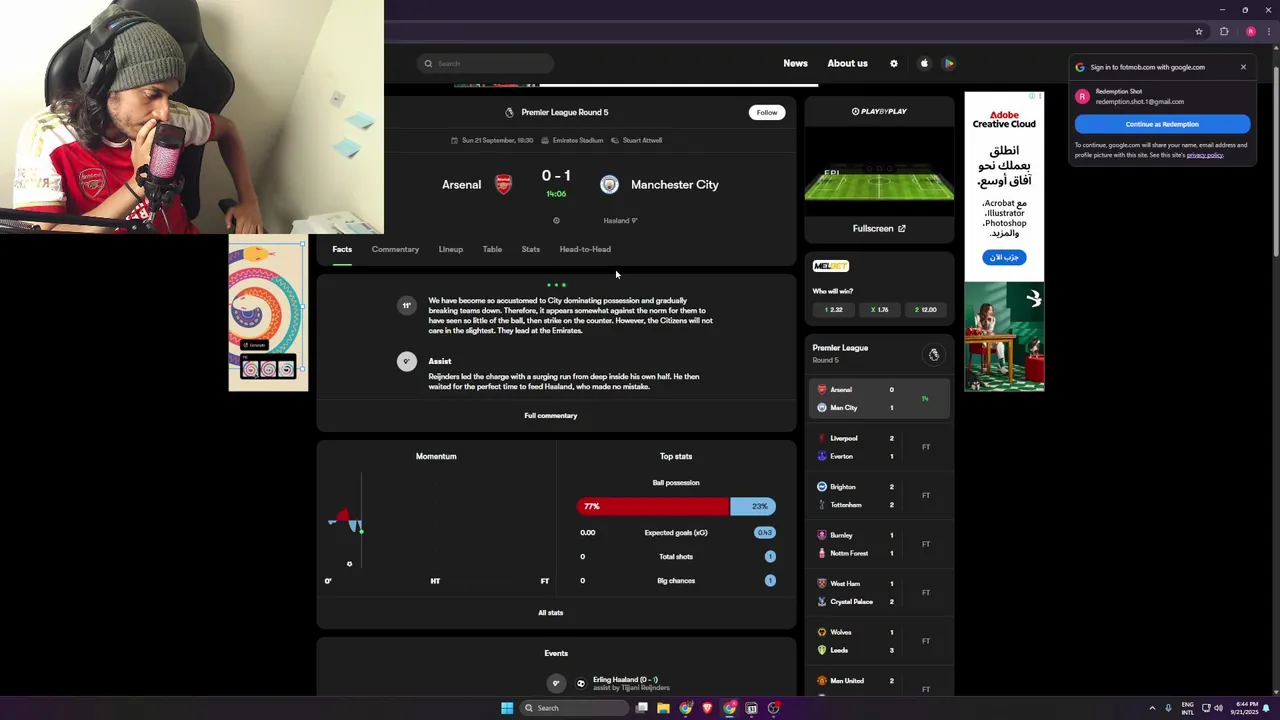Open the system clock 6:44 PM
Image resolution: width=1280 pixels, height=720 pixels.
(1247, 708)
